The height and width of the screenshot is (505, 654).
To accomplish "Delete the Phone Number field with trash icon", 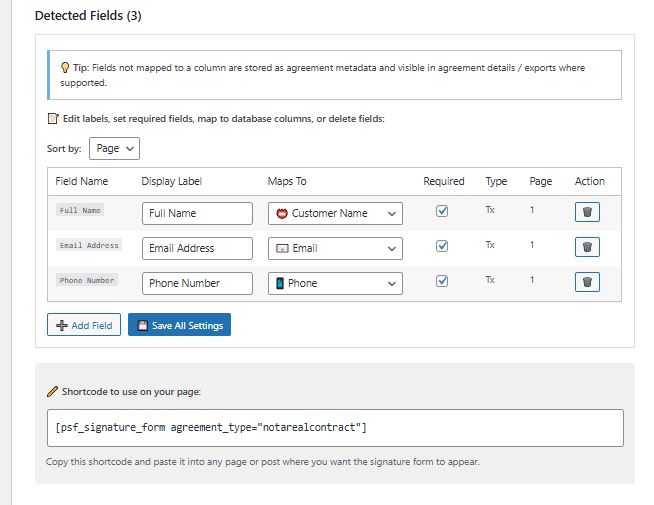I will point(587,282).
